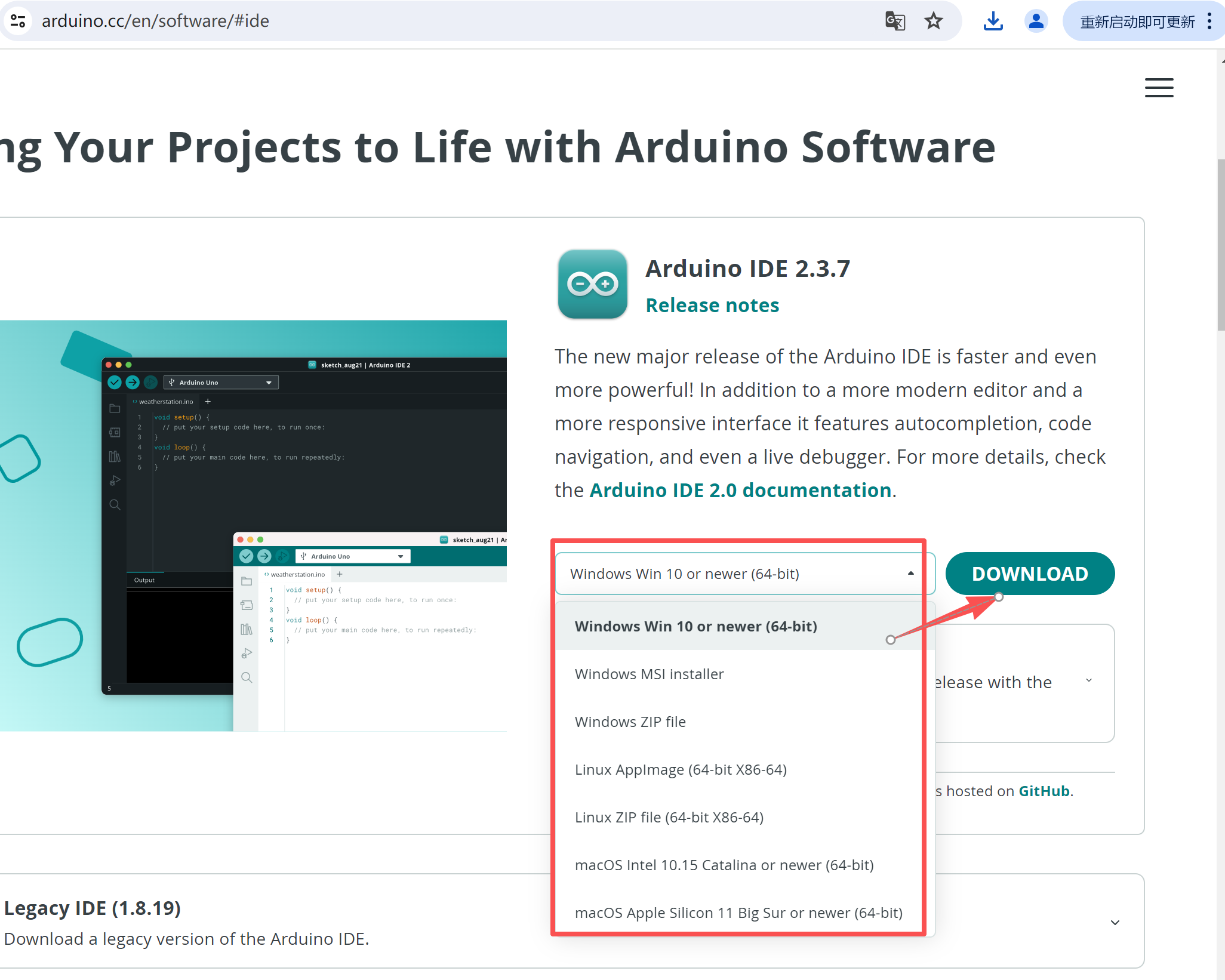The image size is (1225, 980).
Task: Pick macOS Apple Silicon 11 Big Sur option
Action: coord(738,913)
